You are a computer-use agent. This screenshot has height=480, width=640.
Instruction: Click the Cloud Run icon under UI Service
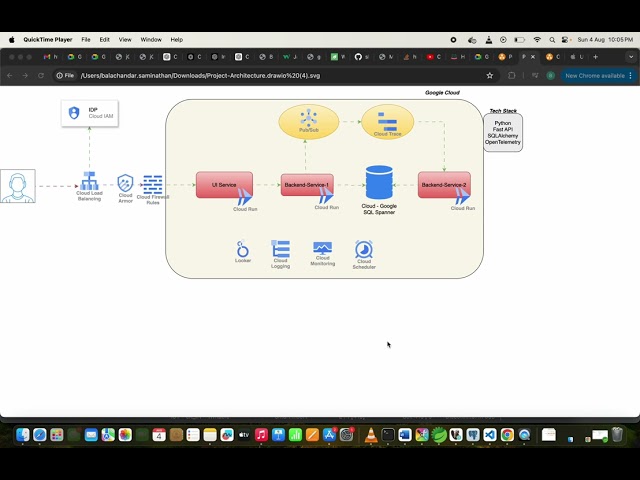[x=244, y=197]
